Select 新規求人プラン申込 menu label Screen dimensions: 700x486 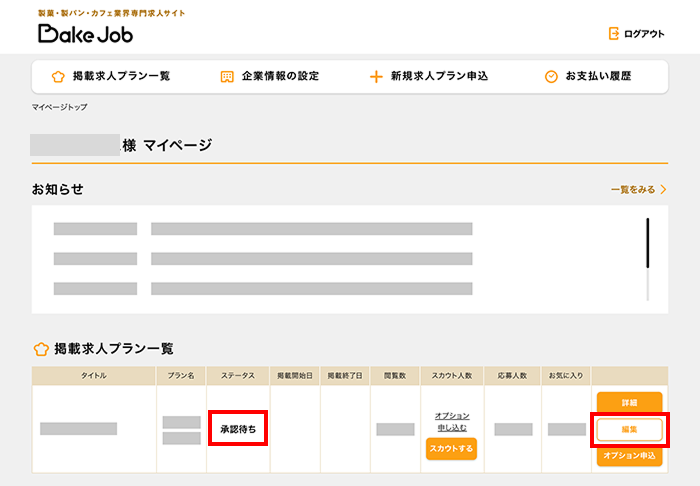(439, 76)
